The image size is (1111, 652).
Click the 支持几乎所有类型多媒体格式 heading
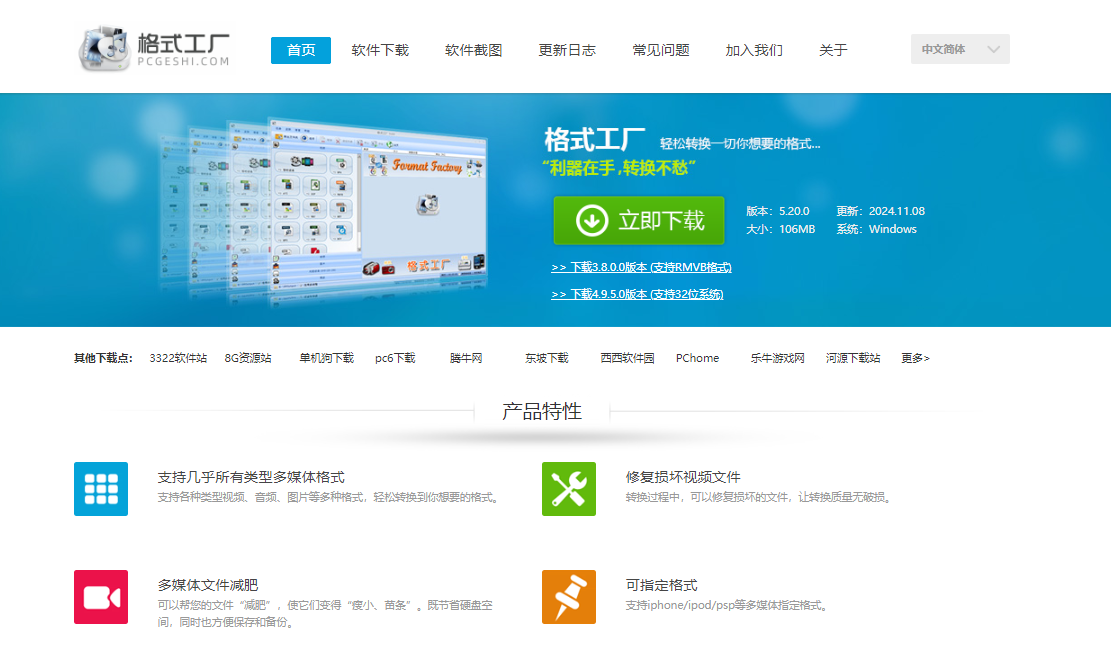click(251, 477)
